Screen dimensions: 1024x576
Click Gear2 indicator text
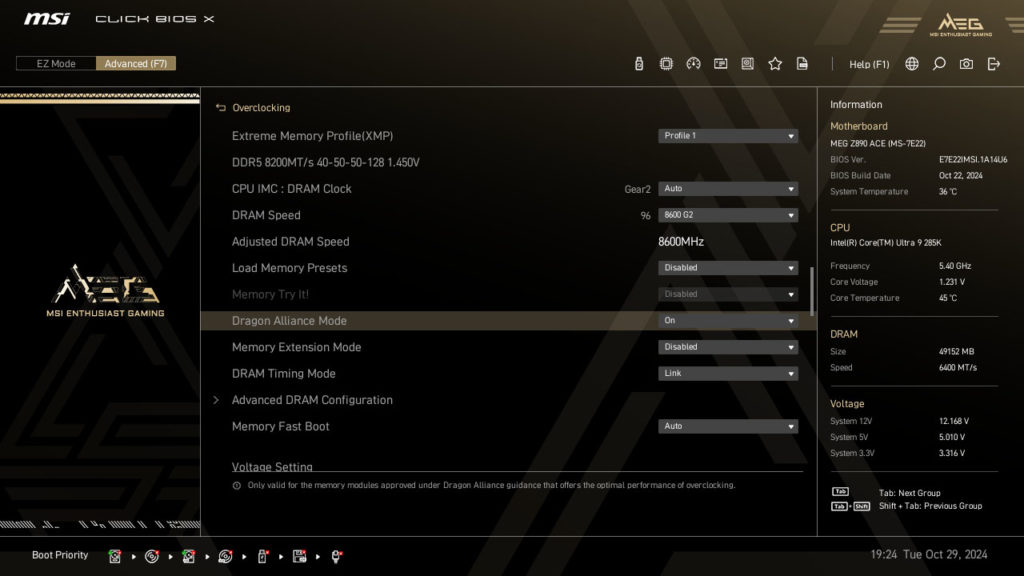point(637,189)
